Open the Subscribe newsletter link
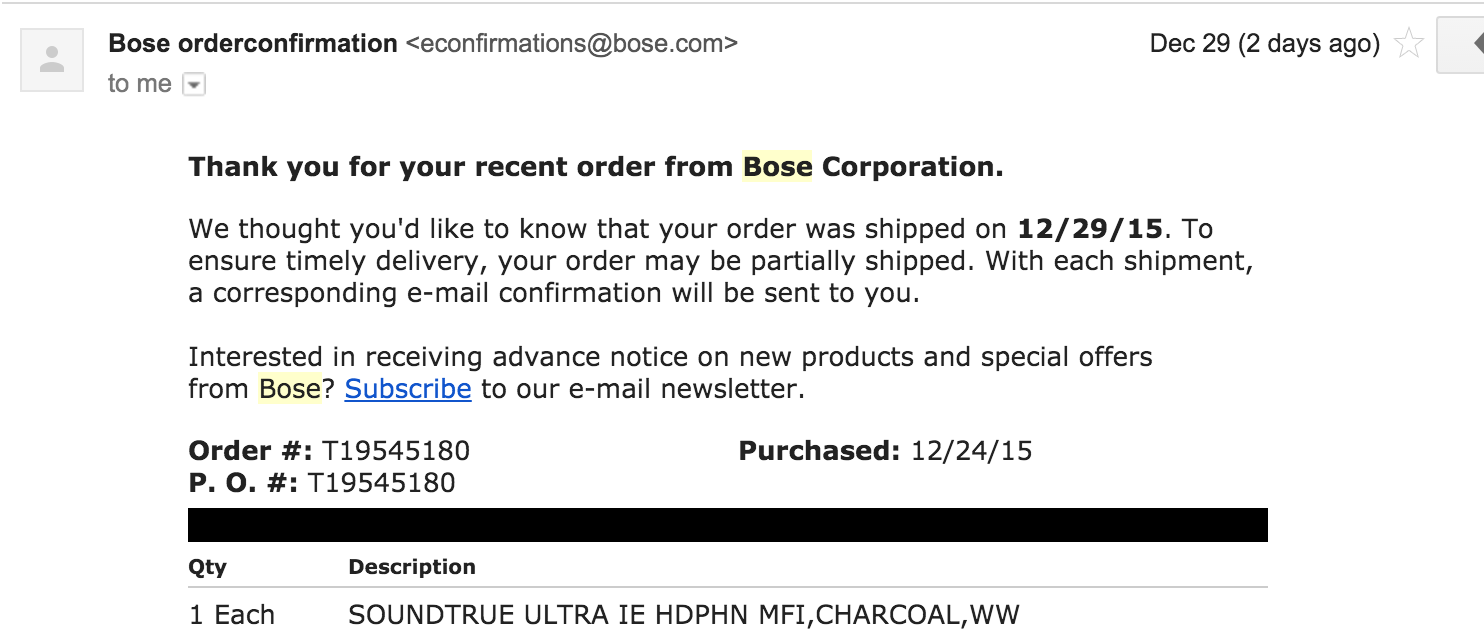This screenshot has width=1484, height=640. coord(408,389)
